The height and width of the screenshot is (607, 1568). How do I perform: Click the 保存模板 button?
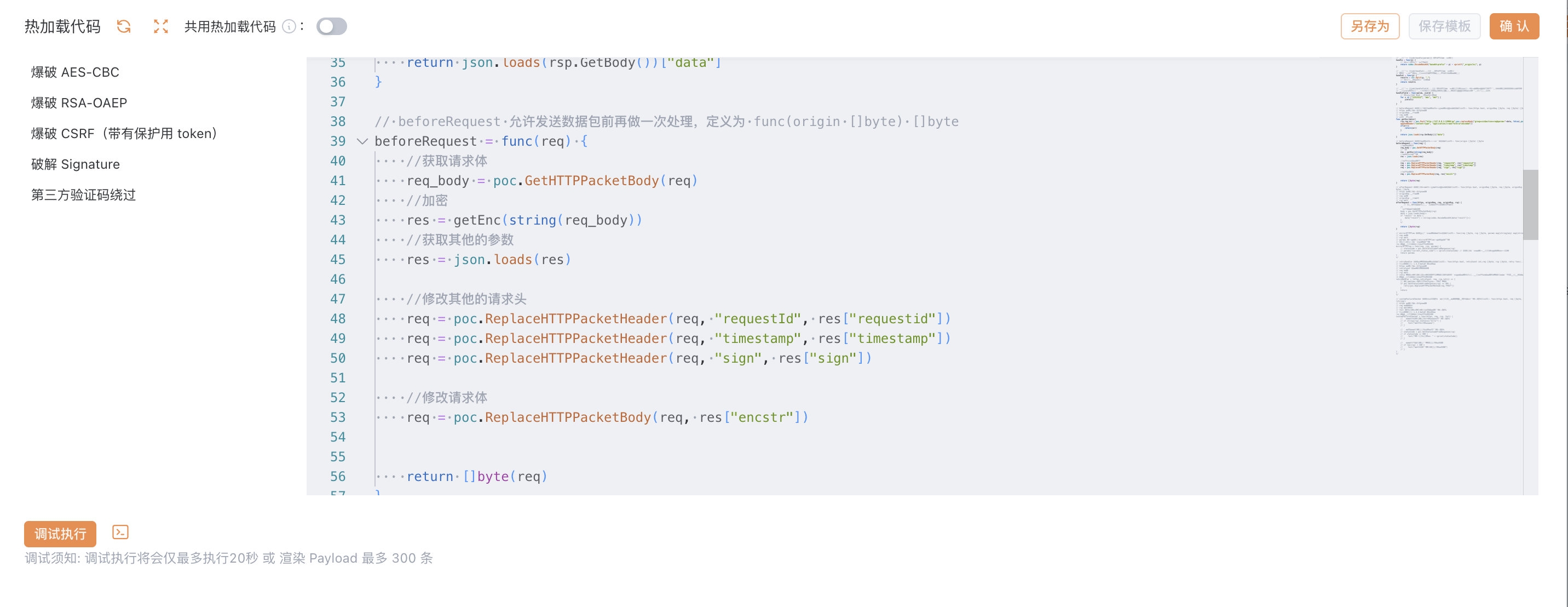[x=1444, y=26]
